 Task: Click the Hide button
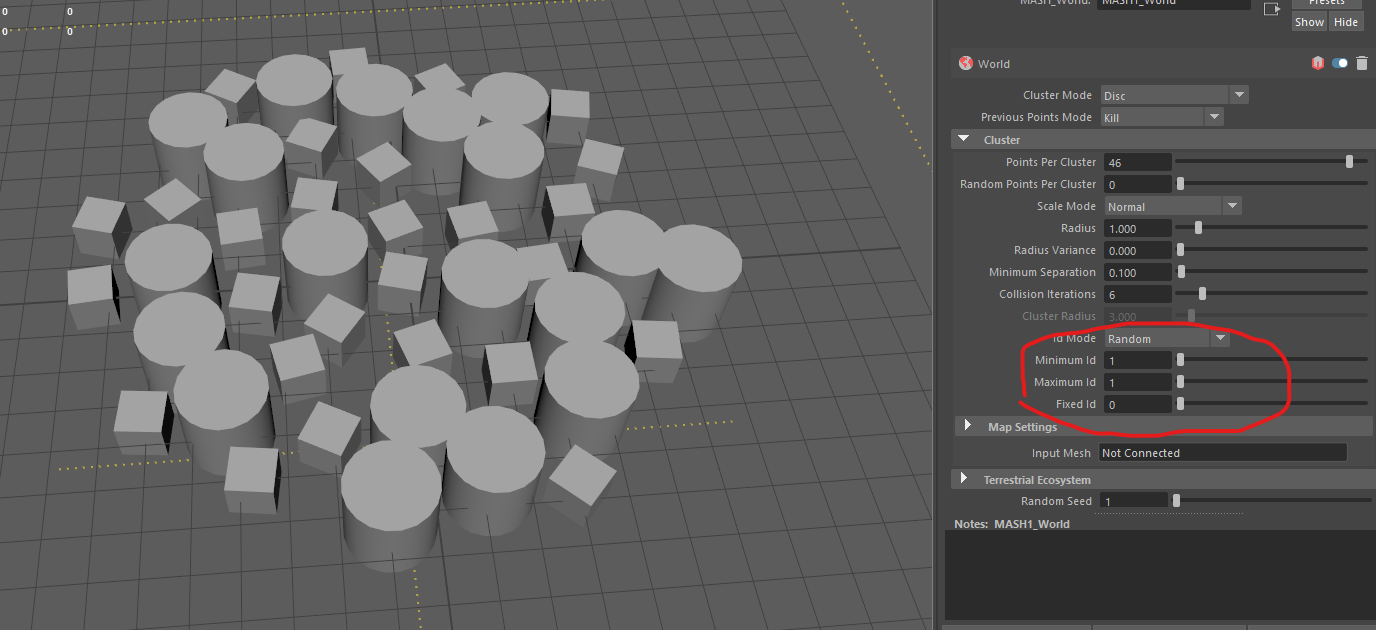click(x=1346, y=21)
